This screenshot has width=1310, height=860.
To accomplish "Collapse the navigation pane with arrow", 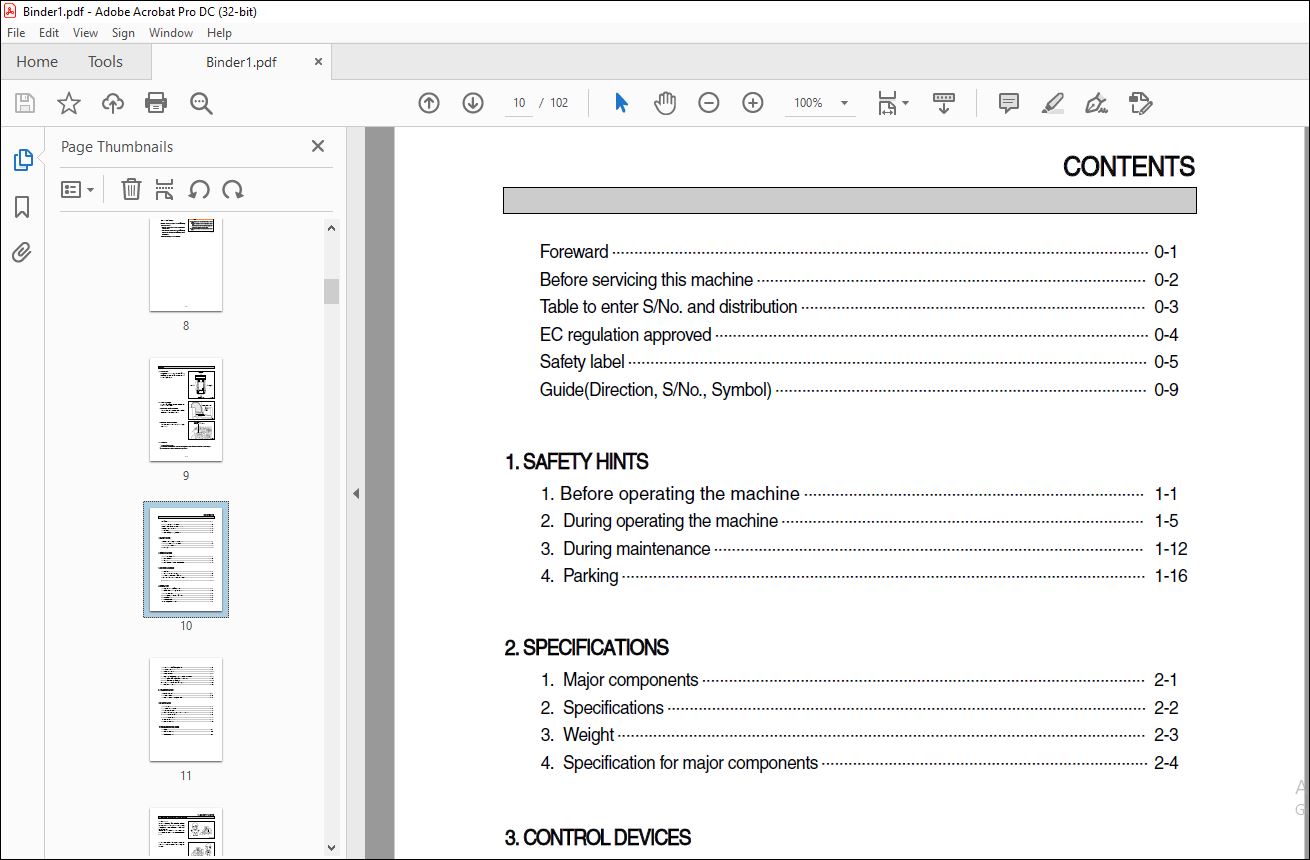I will pyautogui.click(x=356, y=493).
